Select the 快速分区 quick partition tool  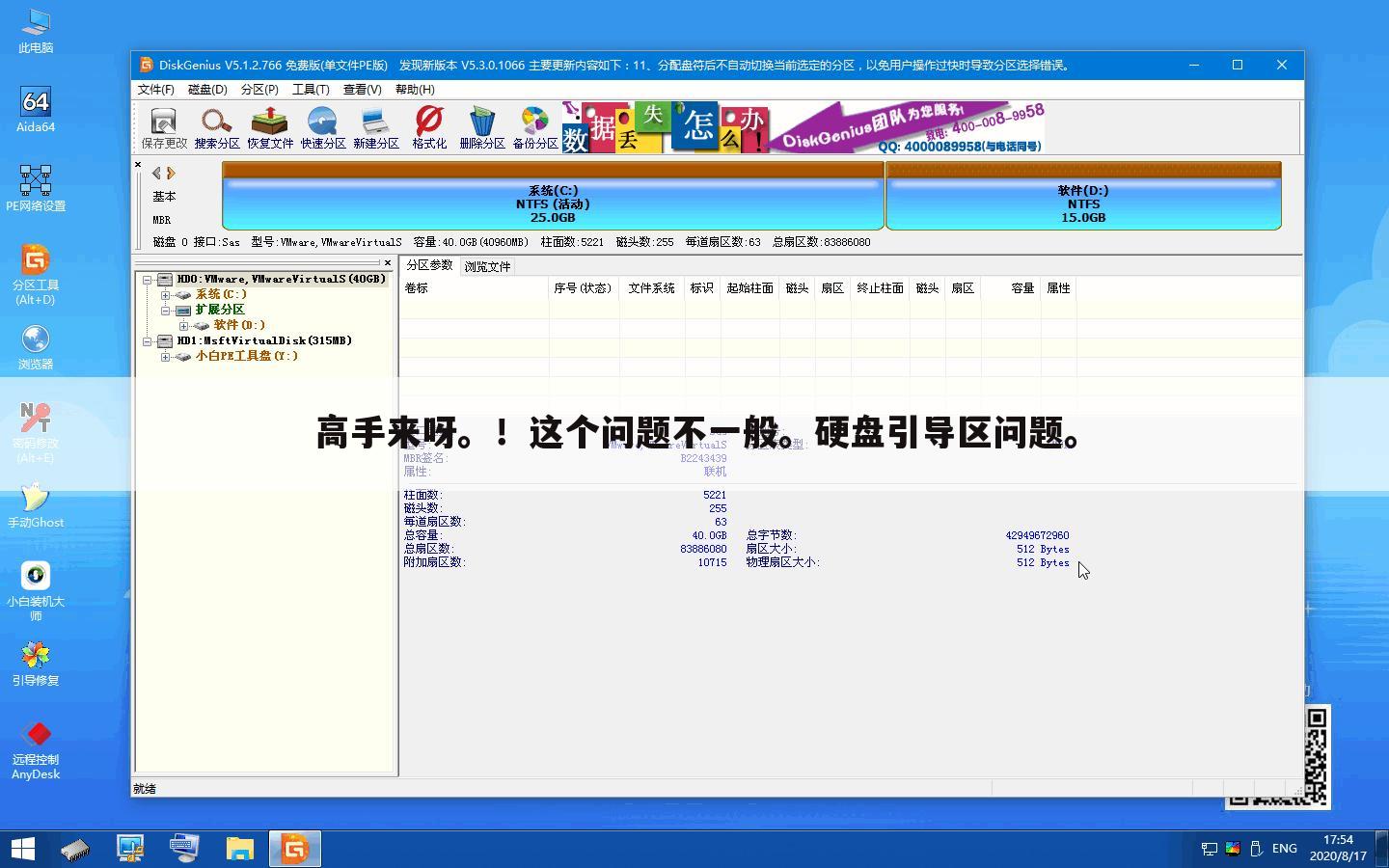[x=323, y=128]
